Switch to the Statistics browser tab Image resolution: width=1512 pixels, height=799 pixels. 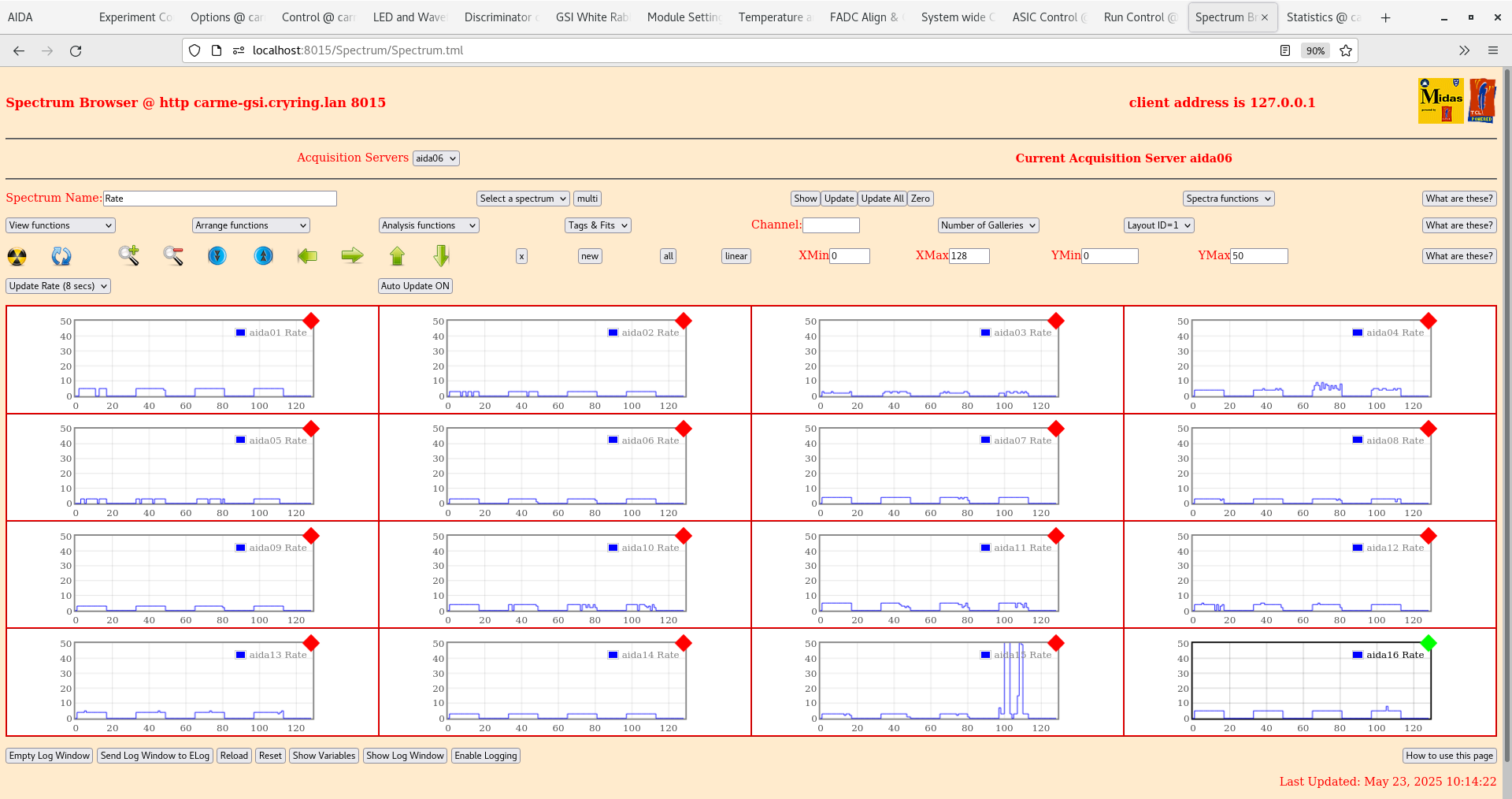click(x=1324, y=17)
